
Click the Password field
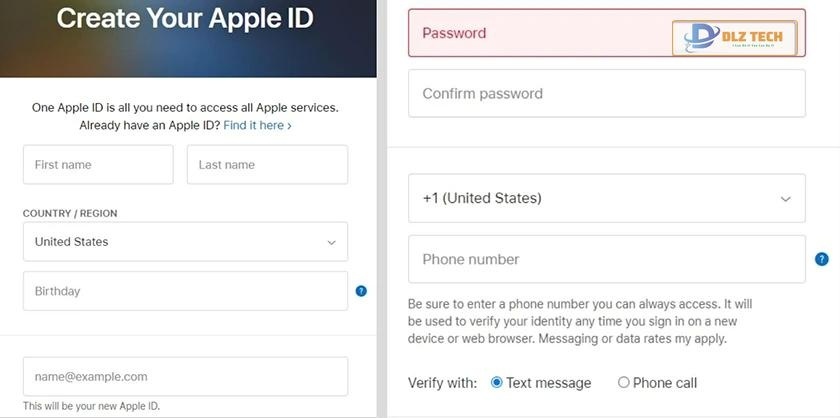540,33
